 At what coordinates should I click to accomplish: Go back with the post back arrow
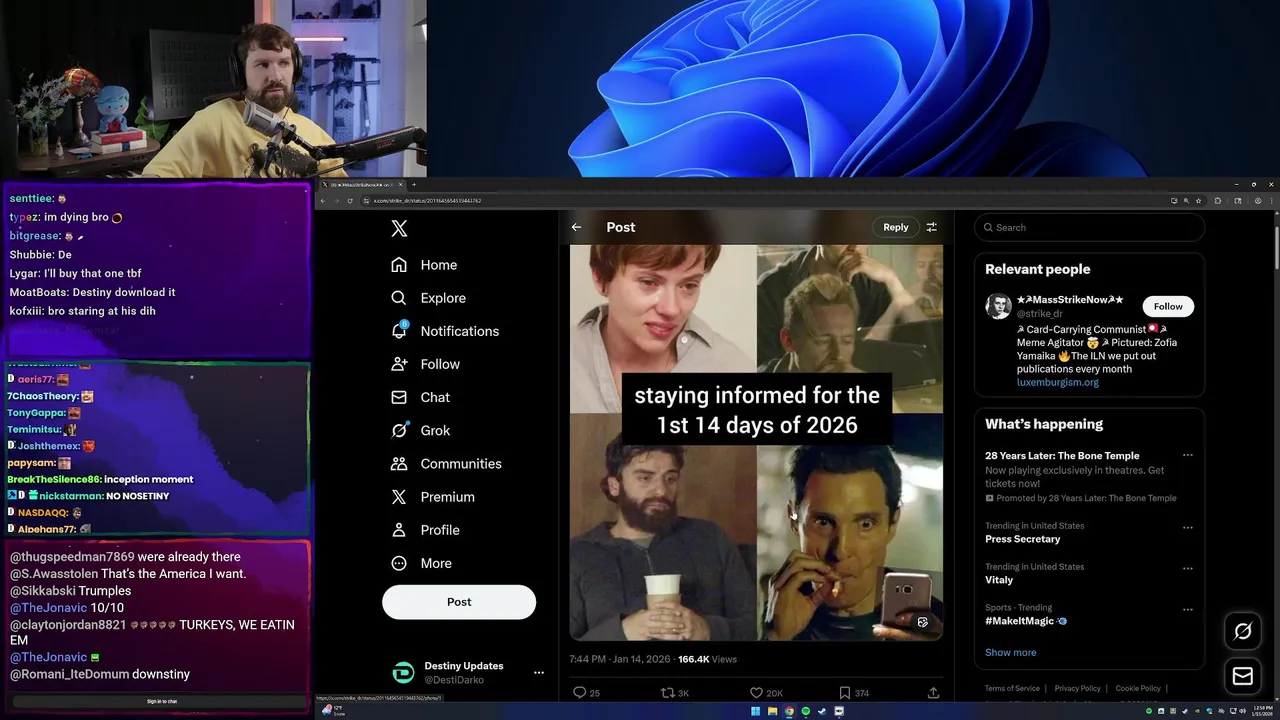point(576,227)
